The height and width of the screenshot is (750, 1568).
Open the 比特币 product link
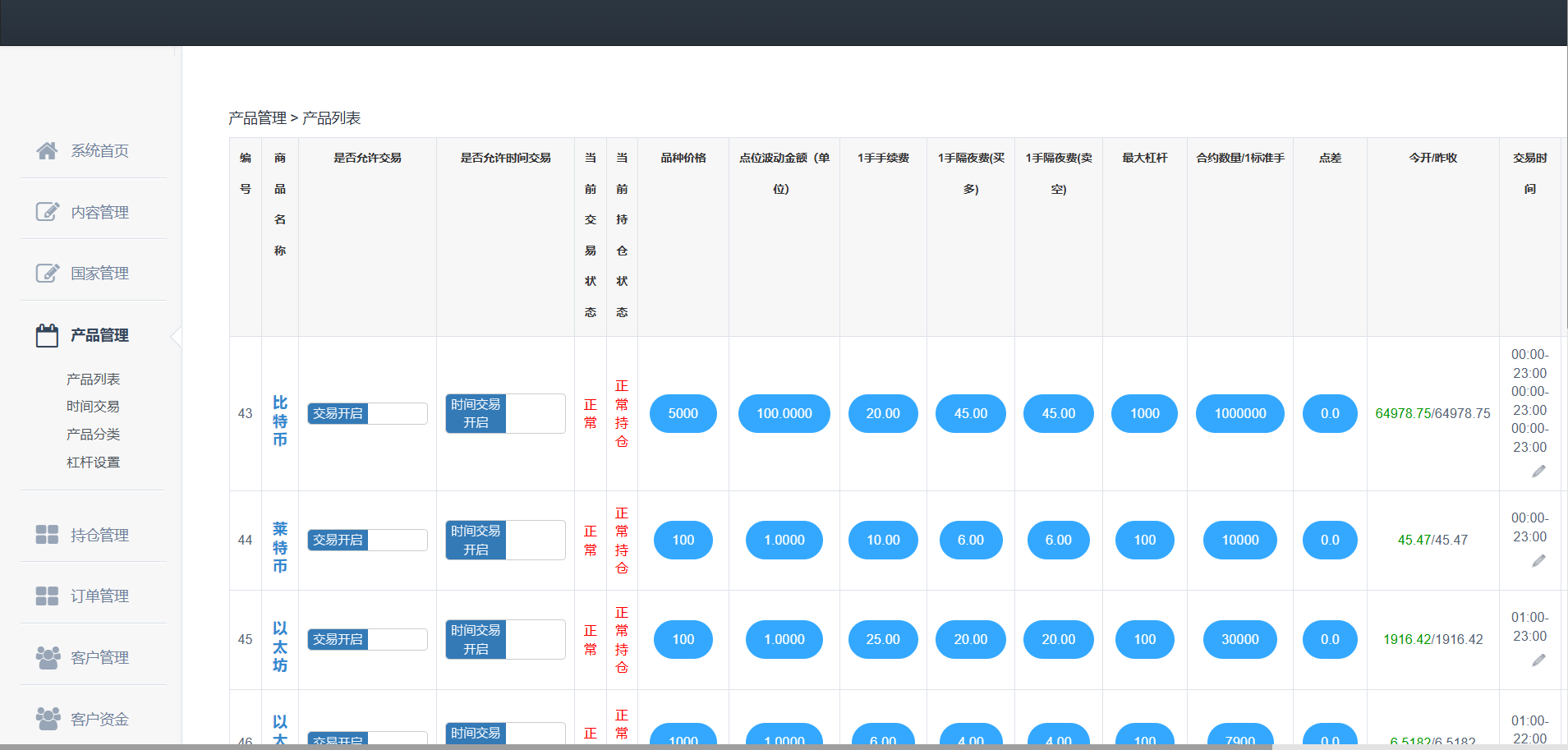coord(280,421)
